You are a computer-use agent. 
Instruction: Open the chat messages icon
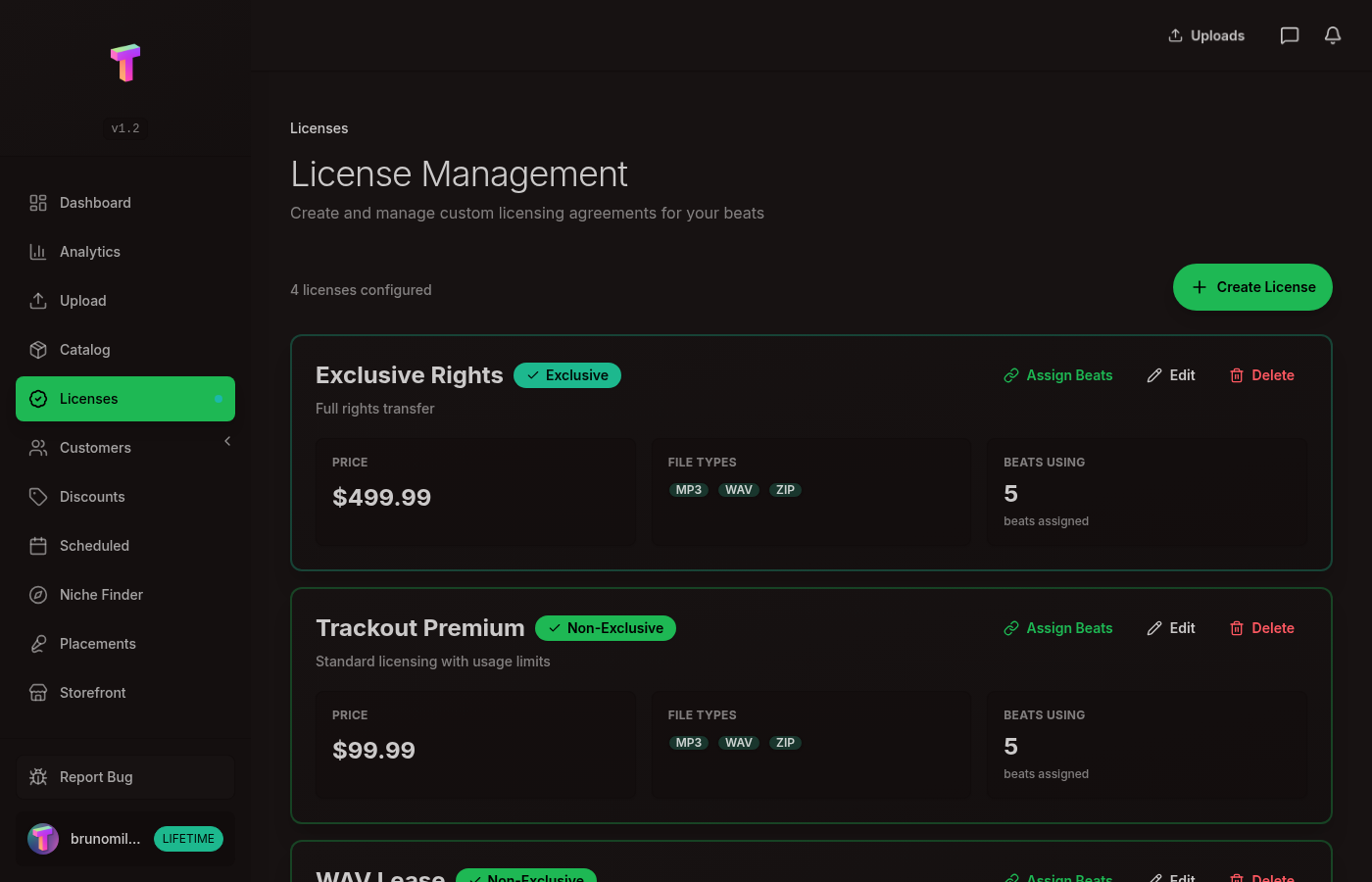coord(1290,35)
